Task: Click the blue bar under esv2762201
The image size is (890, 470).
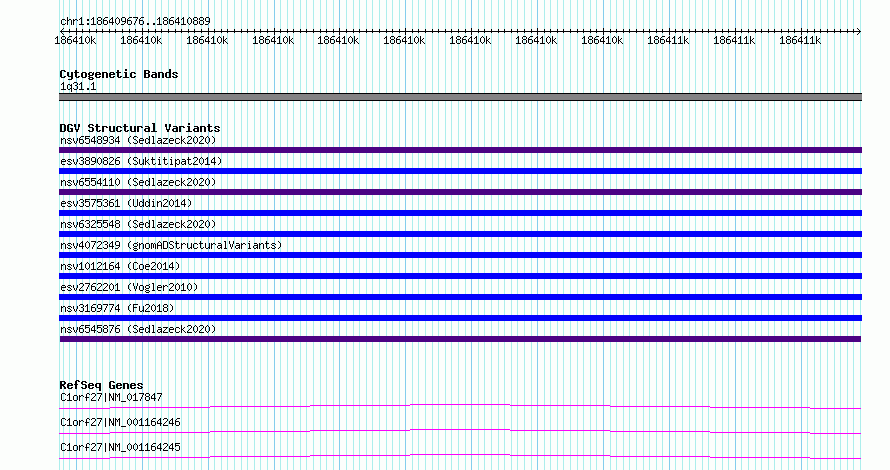Action: coord(460,297)
